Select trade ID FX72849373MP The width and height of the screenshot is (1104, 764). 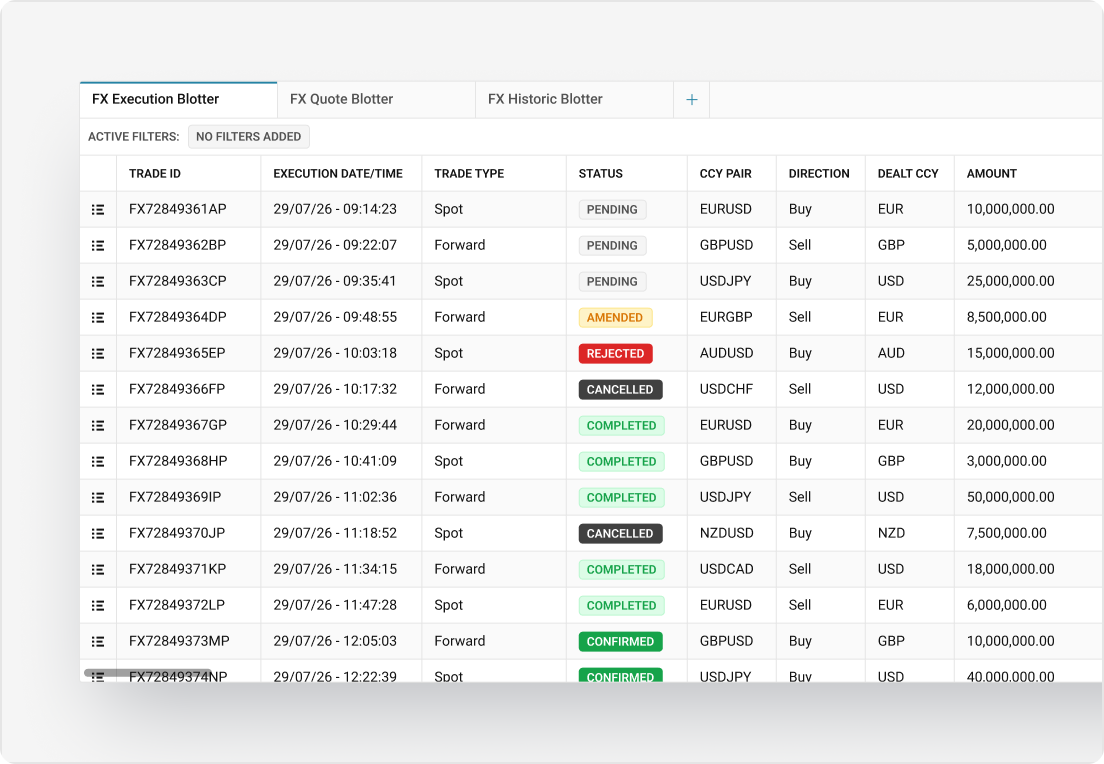click(179, 641)
